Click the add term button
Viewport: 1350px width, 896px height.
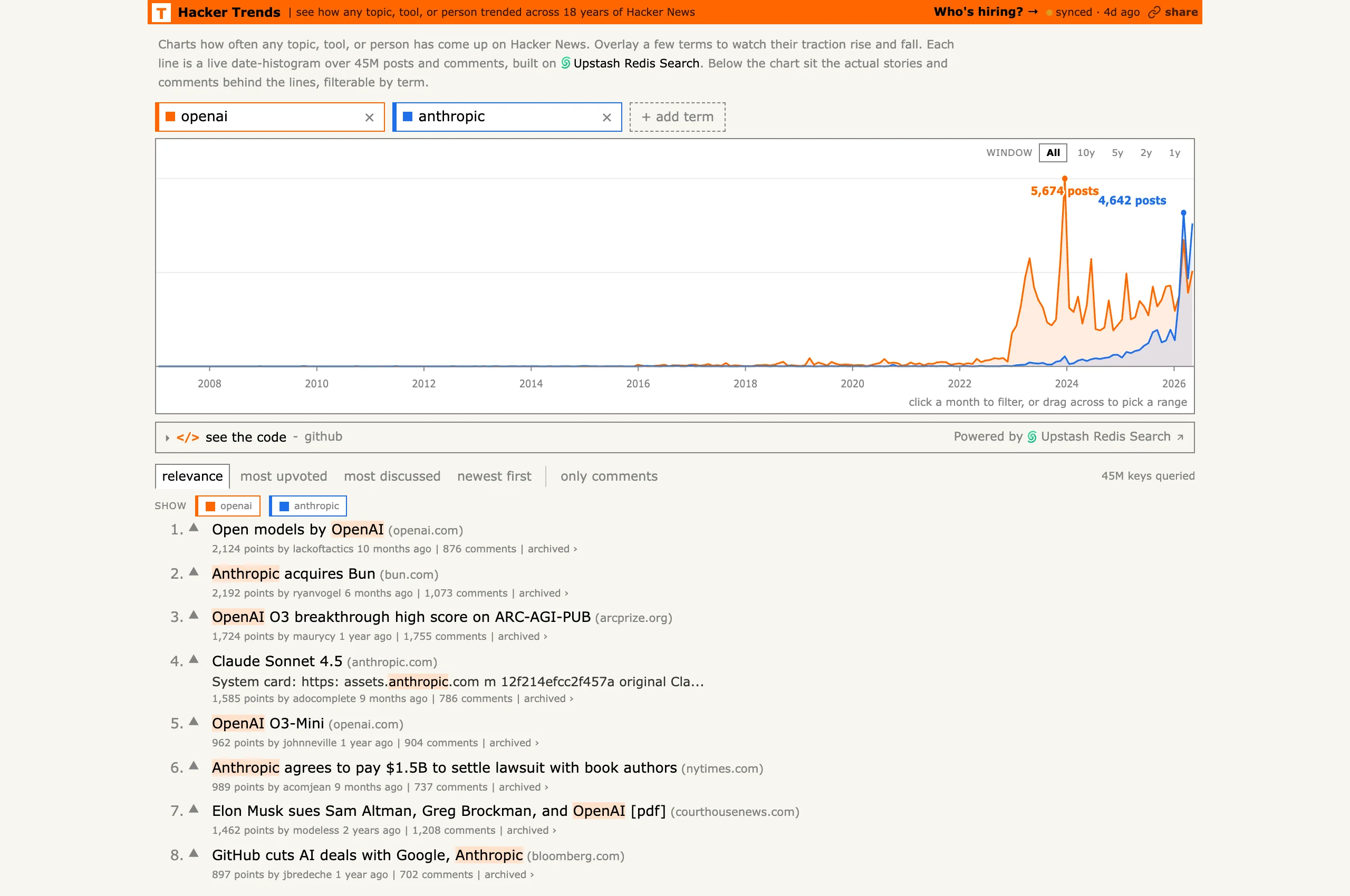[678, 117]
